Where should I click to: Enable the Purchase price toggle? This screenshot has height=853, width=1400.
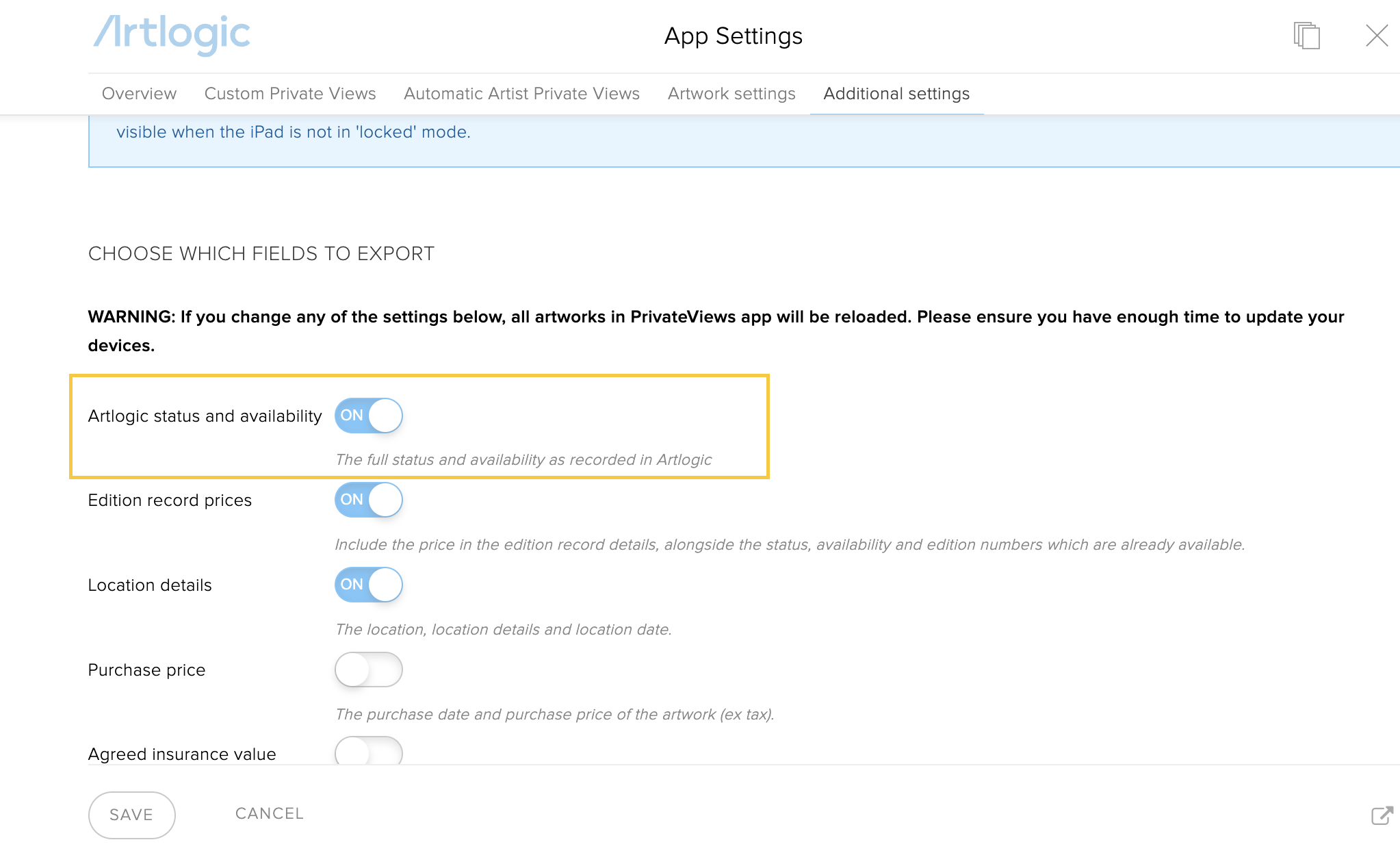pyautogui.click(x=369, y=670)
